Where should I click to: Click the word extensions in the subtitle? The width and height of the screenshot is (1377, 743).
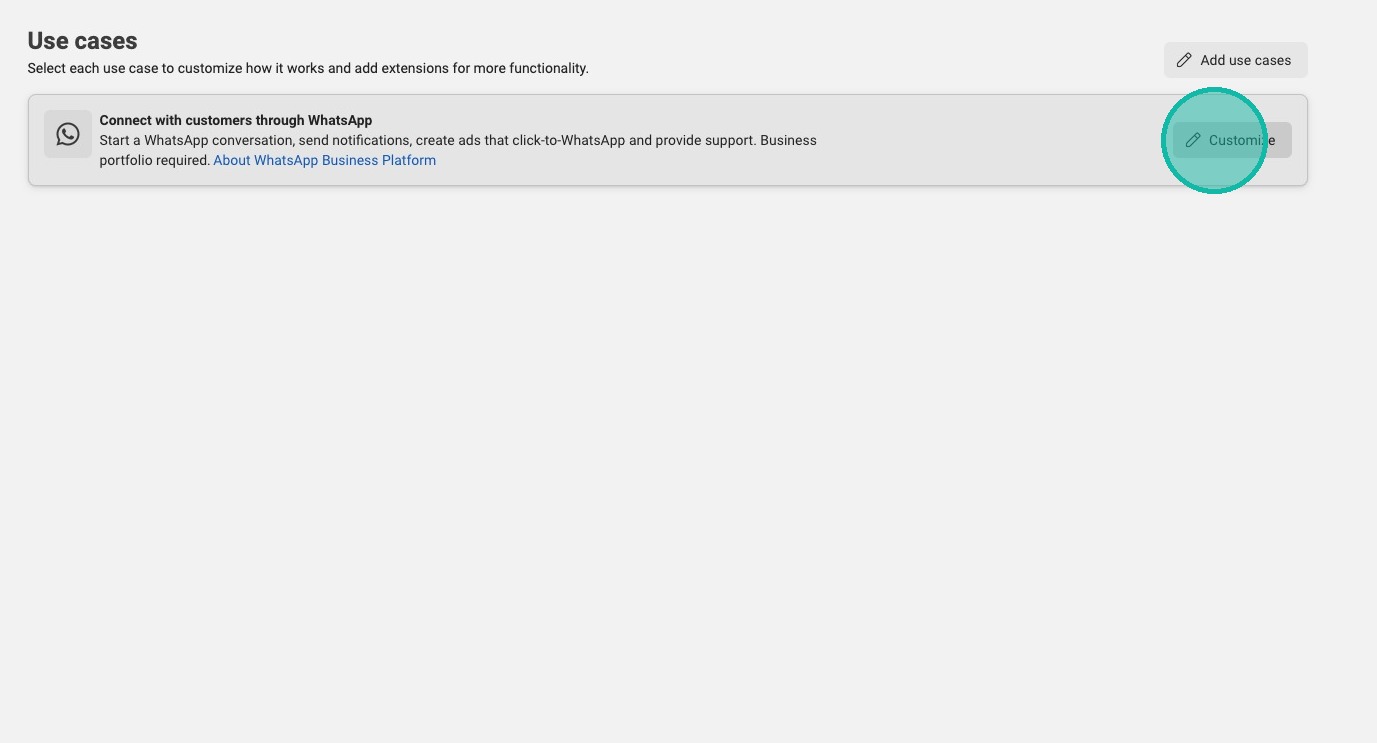pyautogui.click(x=413, y=68)
